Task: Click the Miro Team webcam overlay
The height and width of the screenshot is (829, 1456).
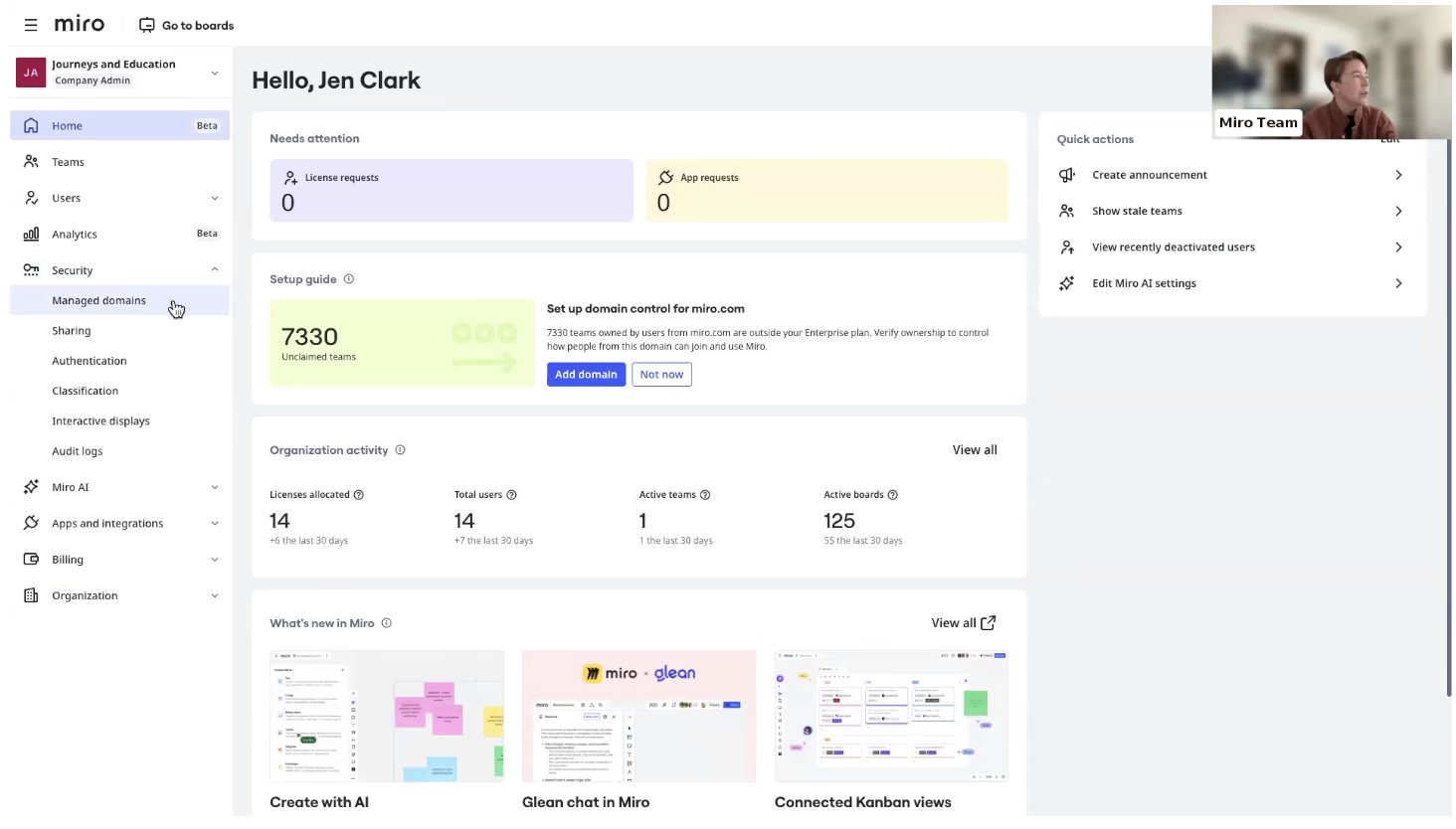Action: 1332,72
